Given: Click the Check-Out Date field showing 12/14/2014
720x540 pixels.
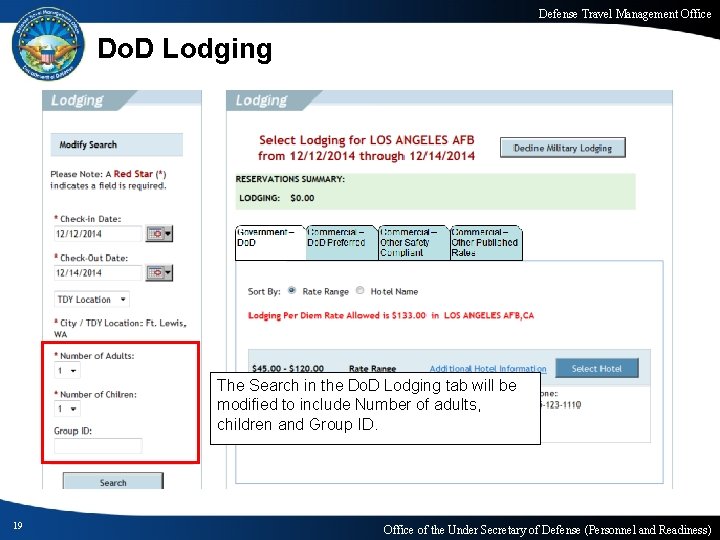Looking at the screenshot, I should (x=98, y=273).
